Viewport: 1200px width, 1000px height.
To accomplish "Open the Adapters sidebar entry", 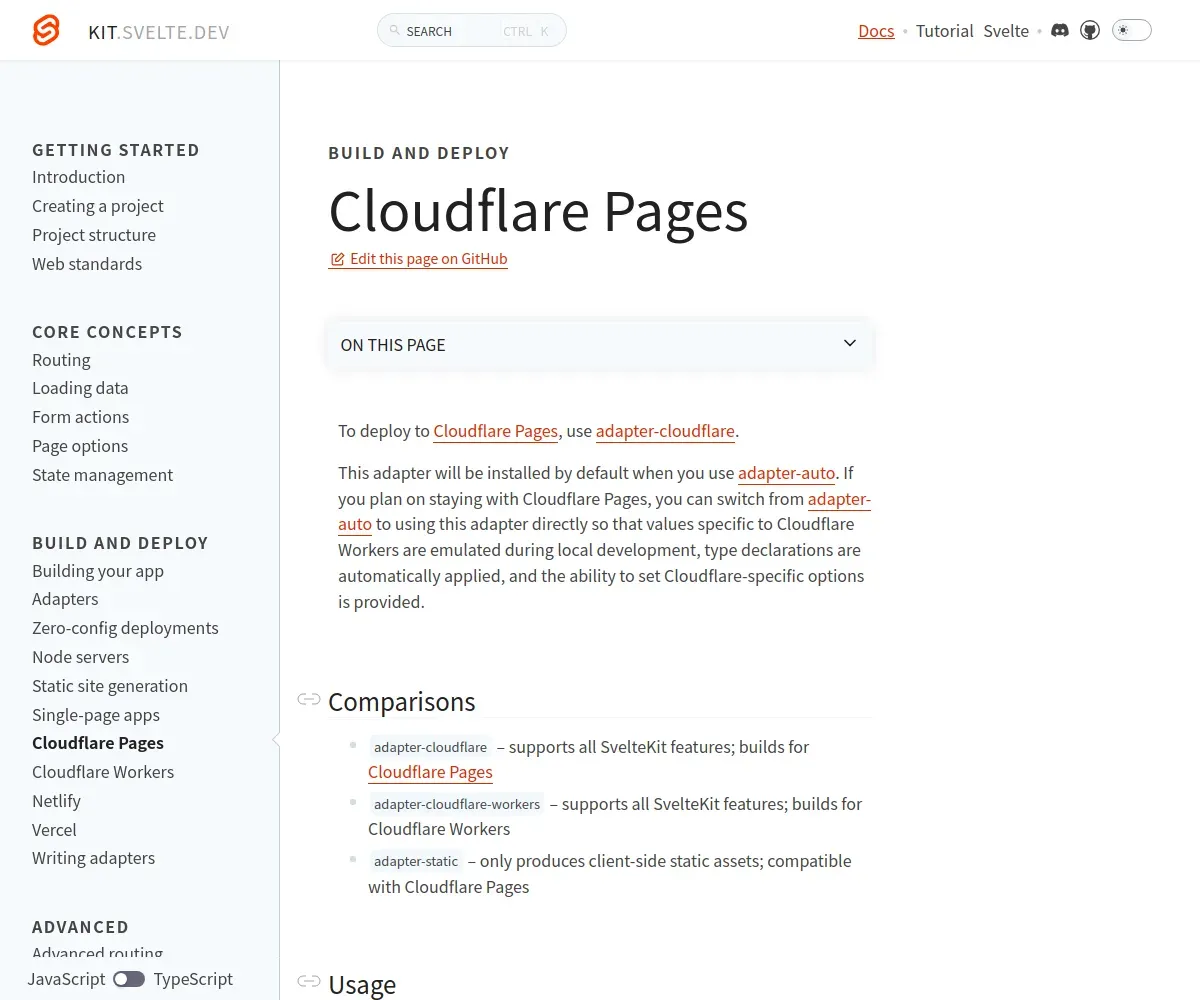I will click(65, 599).
